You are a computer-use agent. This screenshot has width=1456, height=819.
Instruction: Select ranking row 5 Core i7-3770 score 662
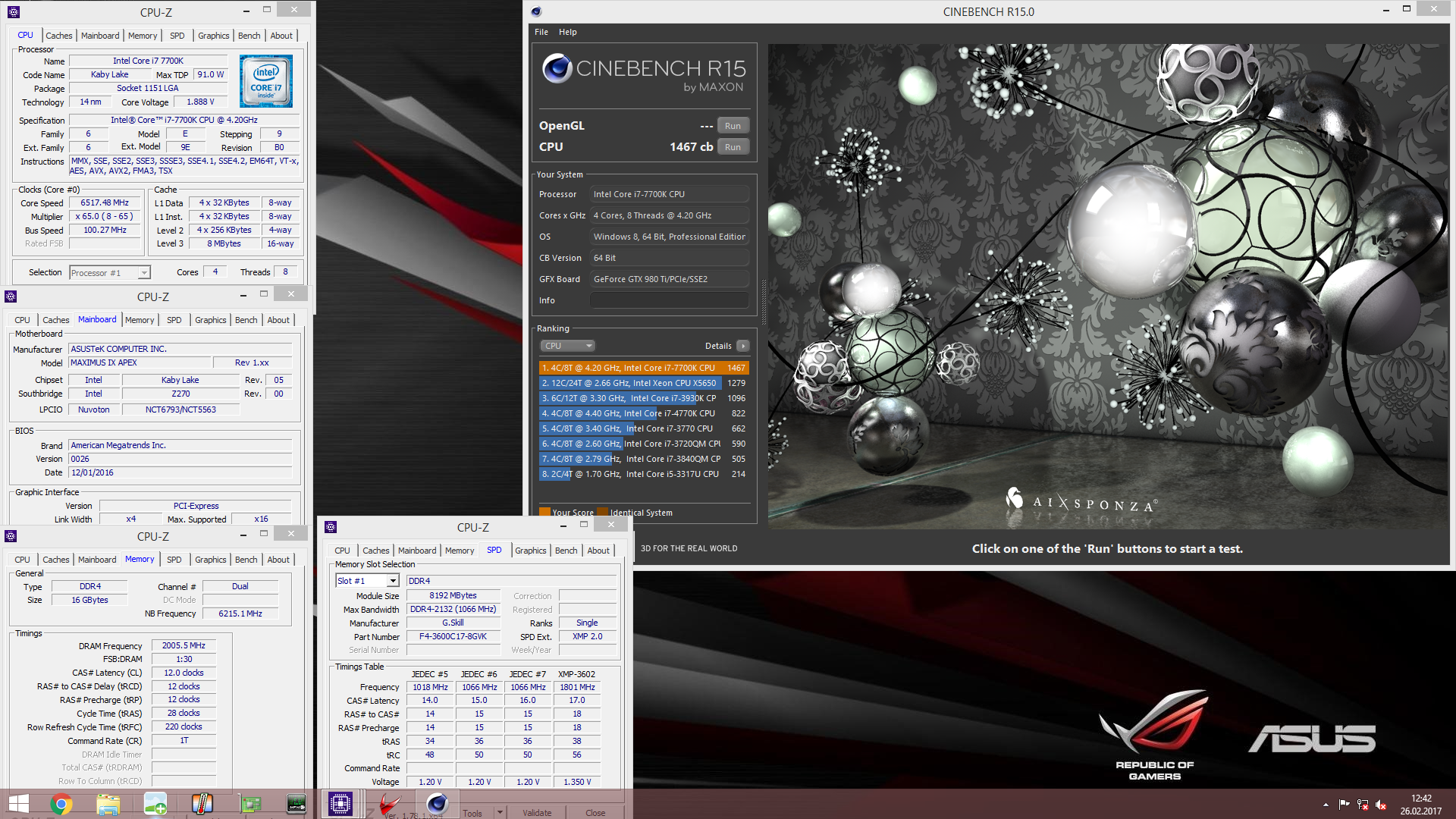[x=644, y=428]
